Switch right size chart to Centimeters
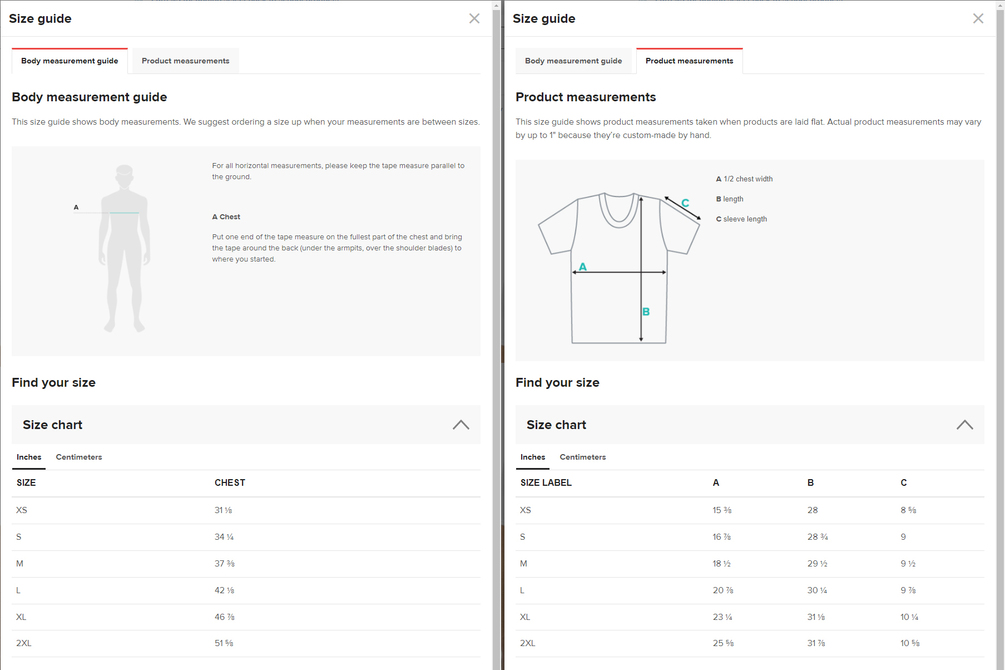 (583, 457)
